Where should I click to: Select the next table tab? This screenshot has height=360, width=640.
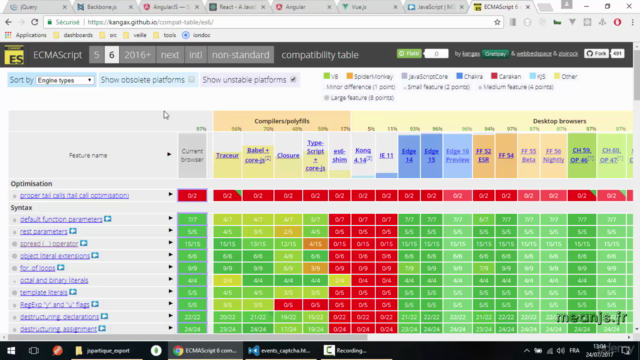point(170,55)
